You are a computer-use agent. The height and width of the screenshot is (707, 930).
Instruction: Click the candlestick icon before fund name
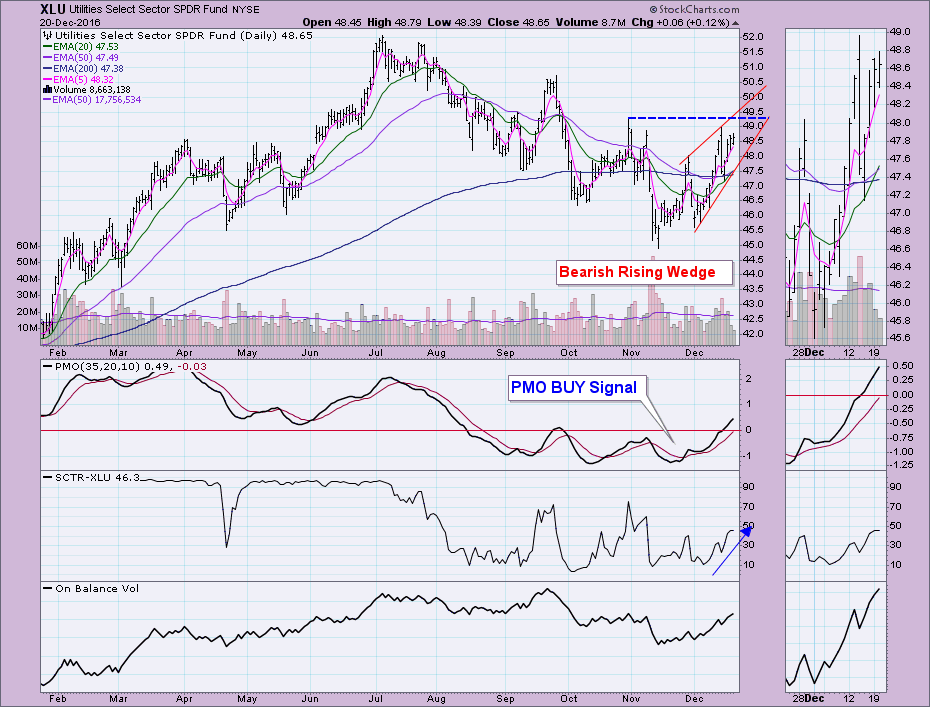pos(47,36)
